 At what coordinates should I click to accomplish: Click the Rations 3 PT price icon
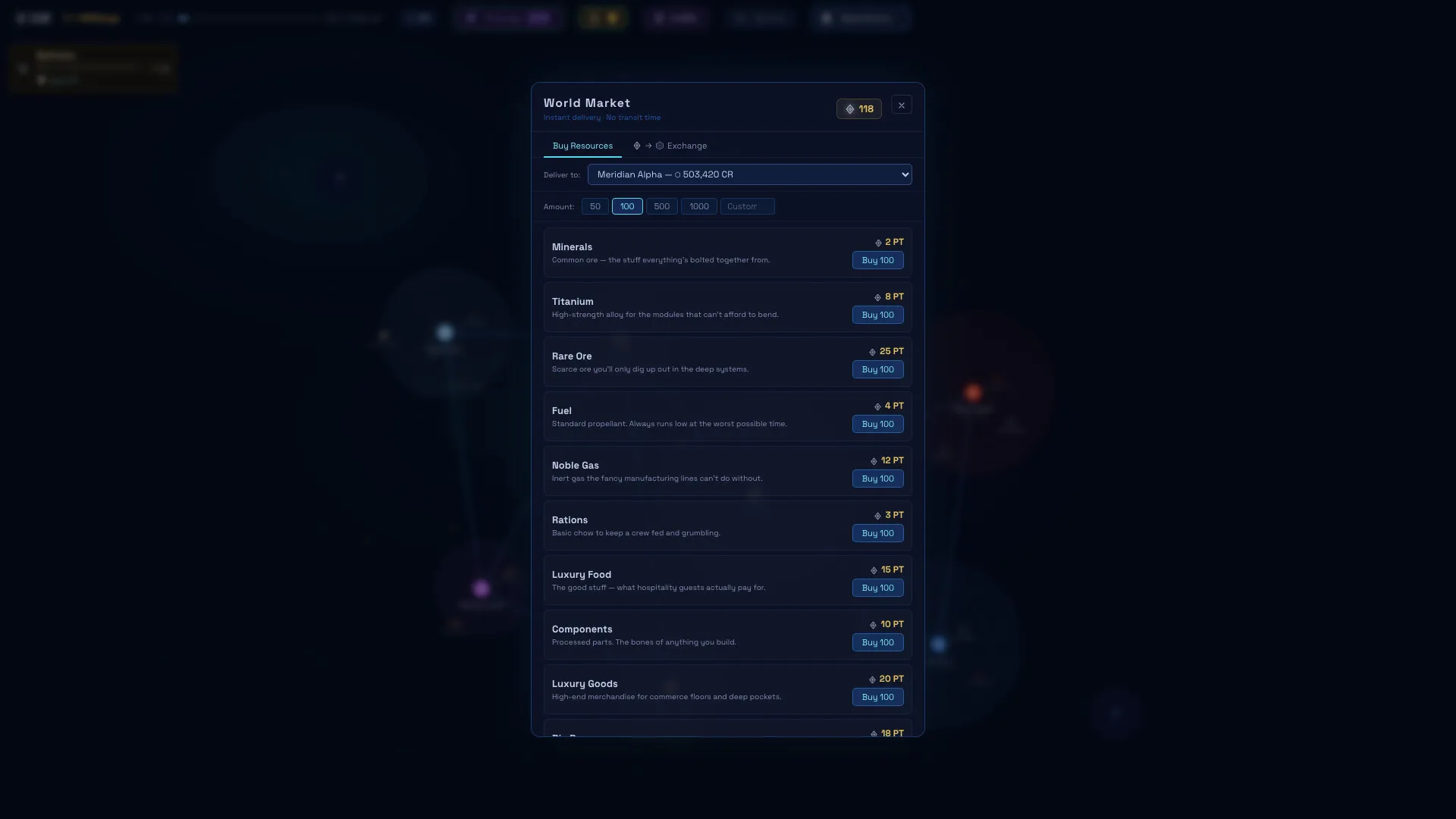pyautogui.click(x=877, y=516)
